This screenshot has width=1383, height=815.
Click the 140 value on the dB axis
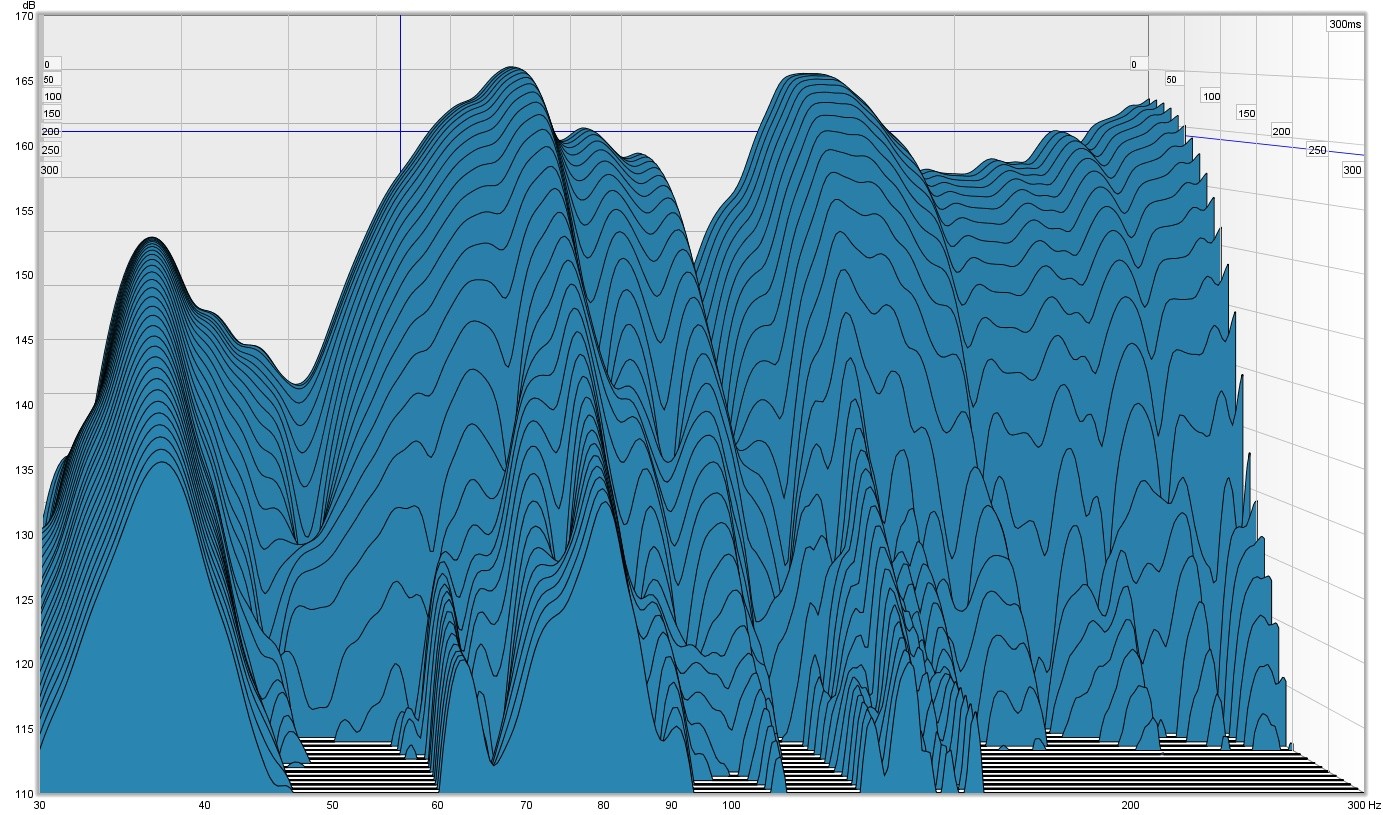click(x=26, y=405)
